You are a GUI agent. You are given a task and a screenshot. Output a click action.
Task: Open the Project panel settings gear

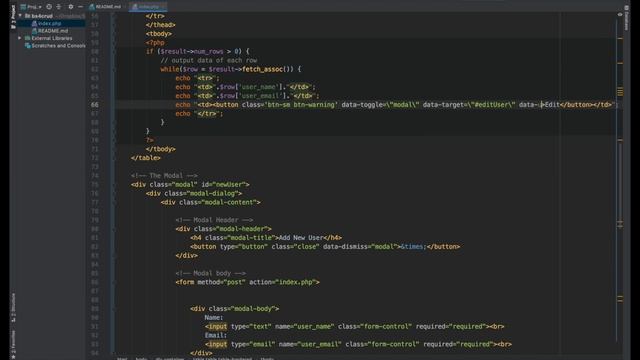click(x=71, y=7)
